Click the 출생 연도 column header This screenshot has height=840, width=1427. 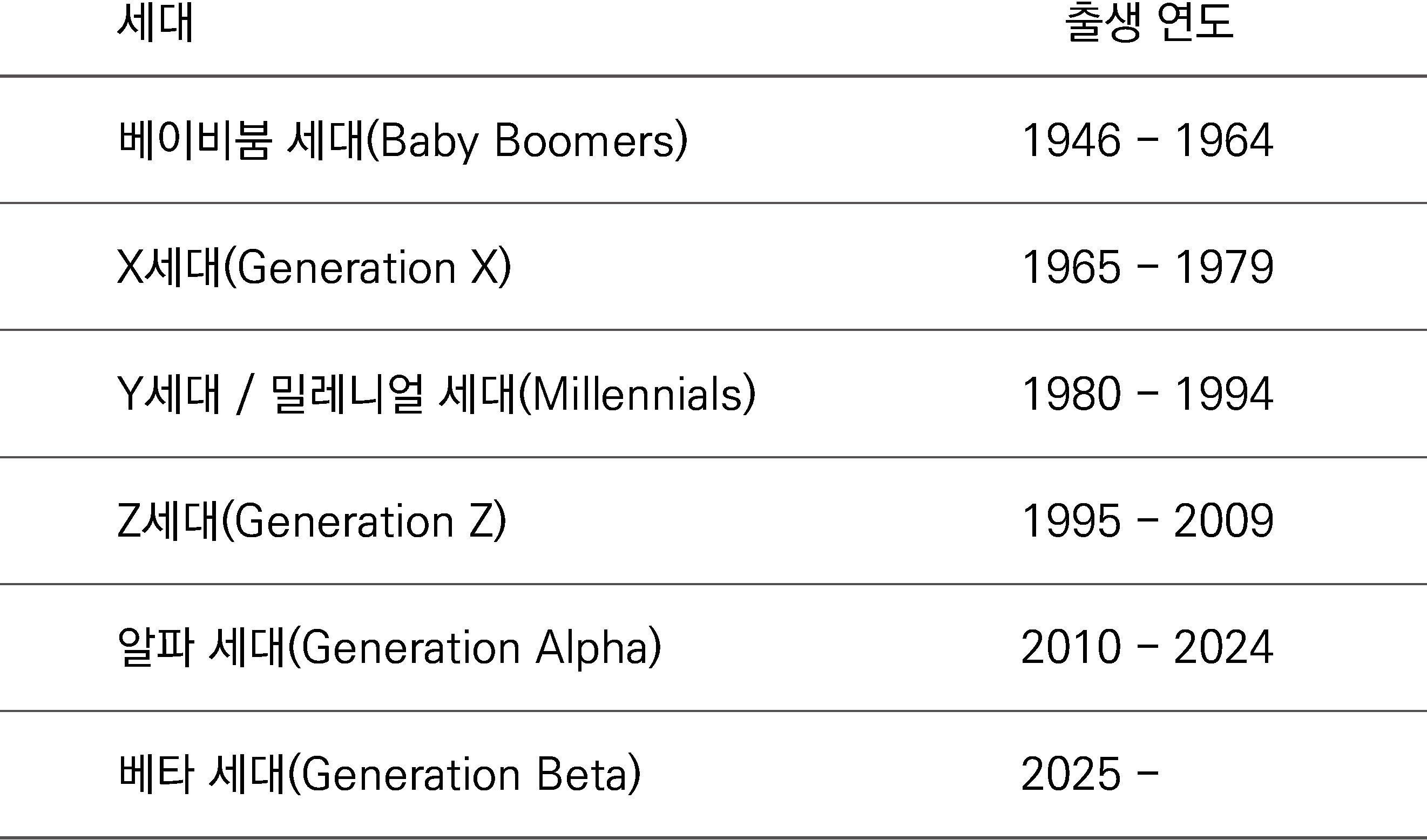coord(1148,23)
